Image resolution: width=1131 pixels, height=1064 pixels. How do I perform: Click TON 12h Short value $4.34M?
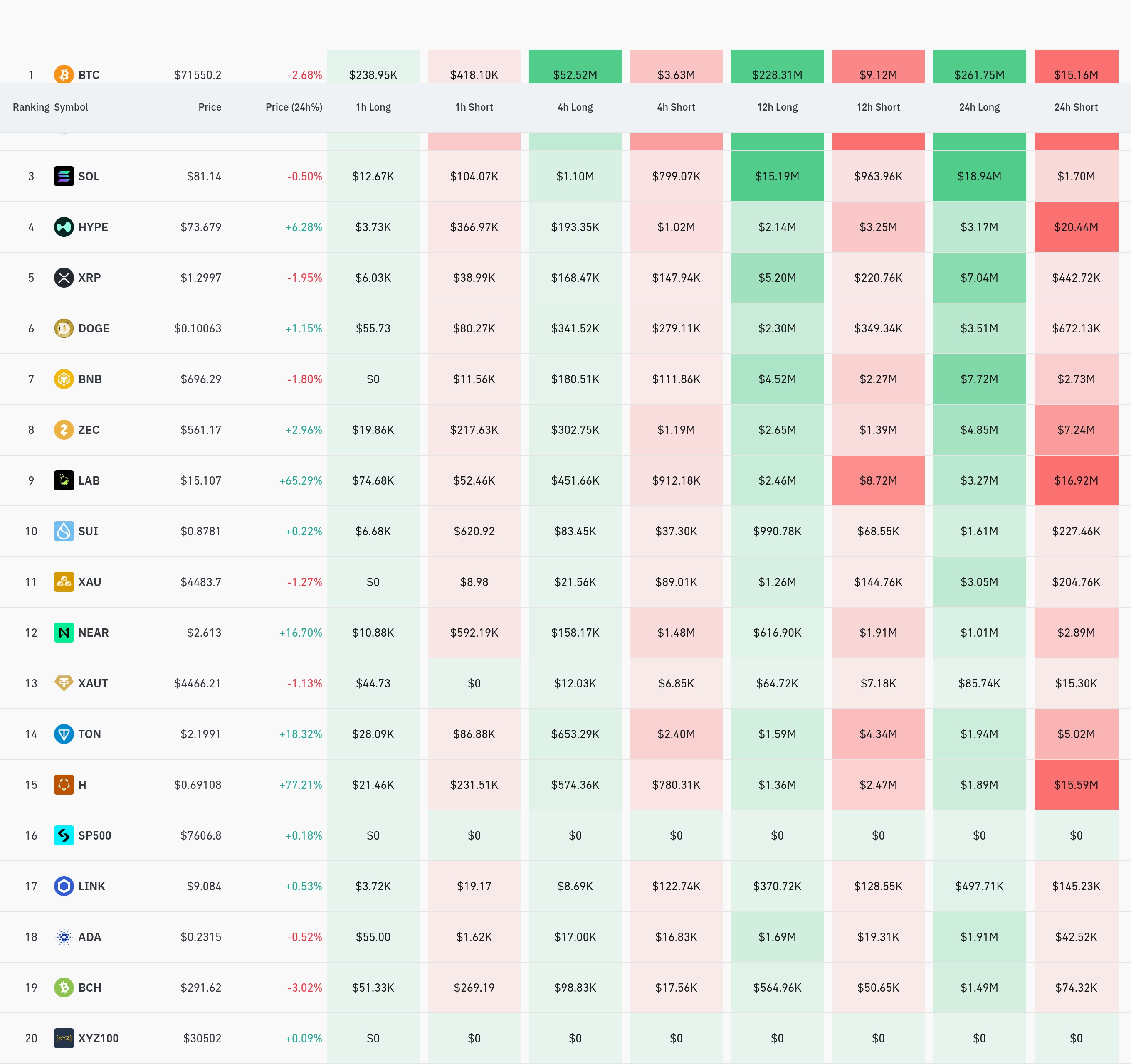(x=879, y=734)
